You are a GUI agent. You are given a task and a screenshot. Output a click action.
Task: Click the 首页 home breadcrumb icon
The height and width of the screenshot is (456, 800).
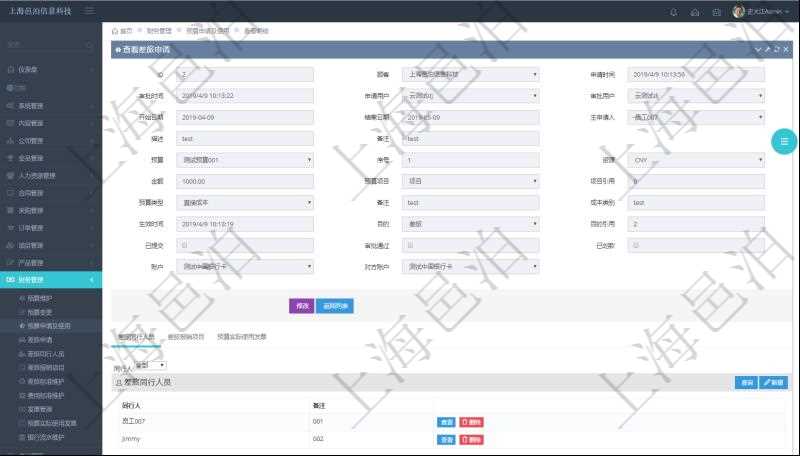click(x=116, y=31)
